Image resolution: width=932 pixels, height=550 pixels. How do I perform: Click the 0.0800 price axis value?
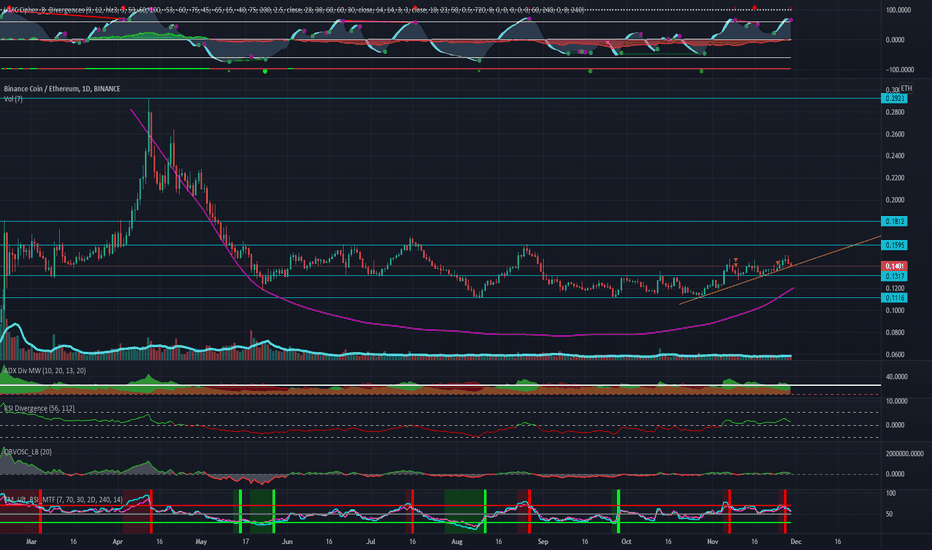[895, 332]
